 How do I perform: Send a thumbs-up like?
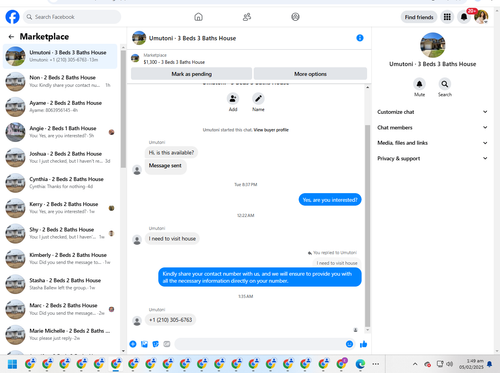coord(363,344)
